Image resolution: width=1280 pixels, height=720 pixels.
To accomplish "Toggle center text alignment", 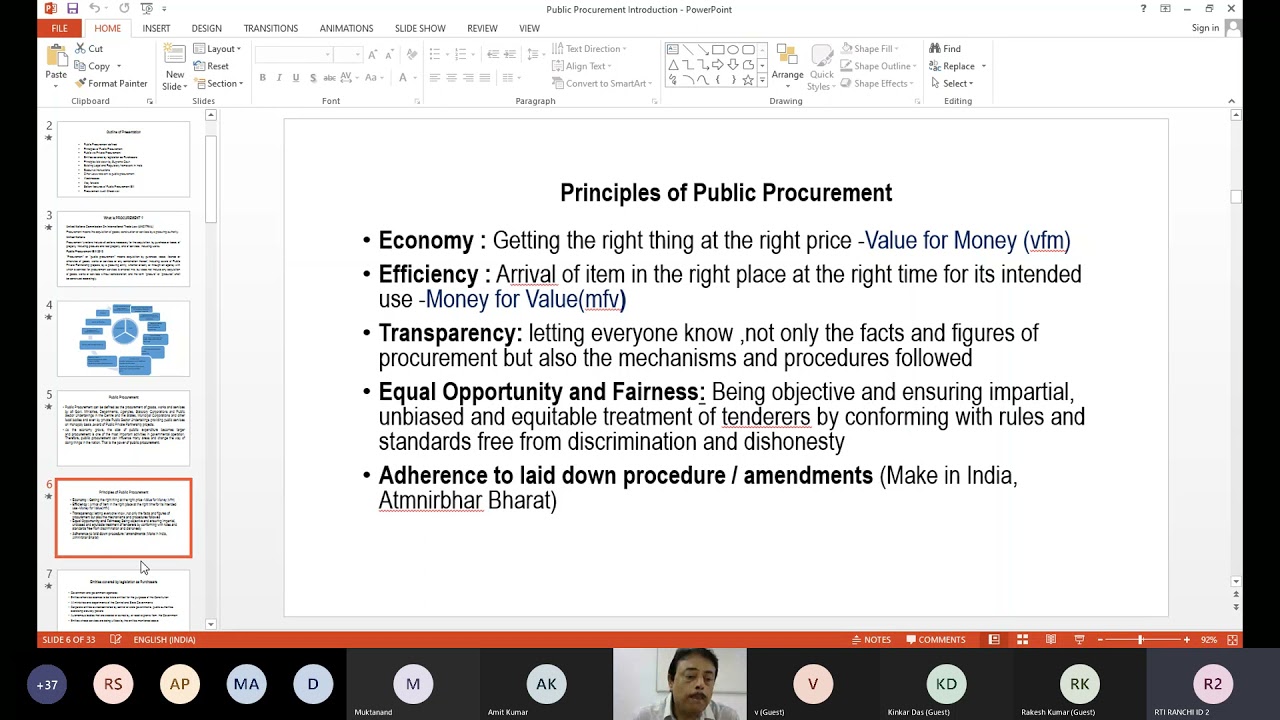I will (x=452, y=78).
